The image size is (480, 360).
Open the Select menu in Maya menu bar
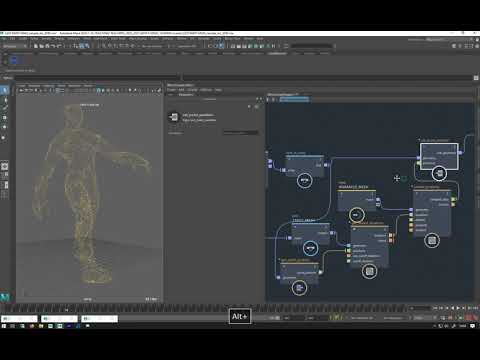(x=34, y=39)
